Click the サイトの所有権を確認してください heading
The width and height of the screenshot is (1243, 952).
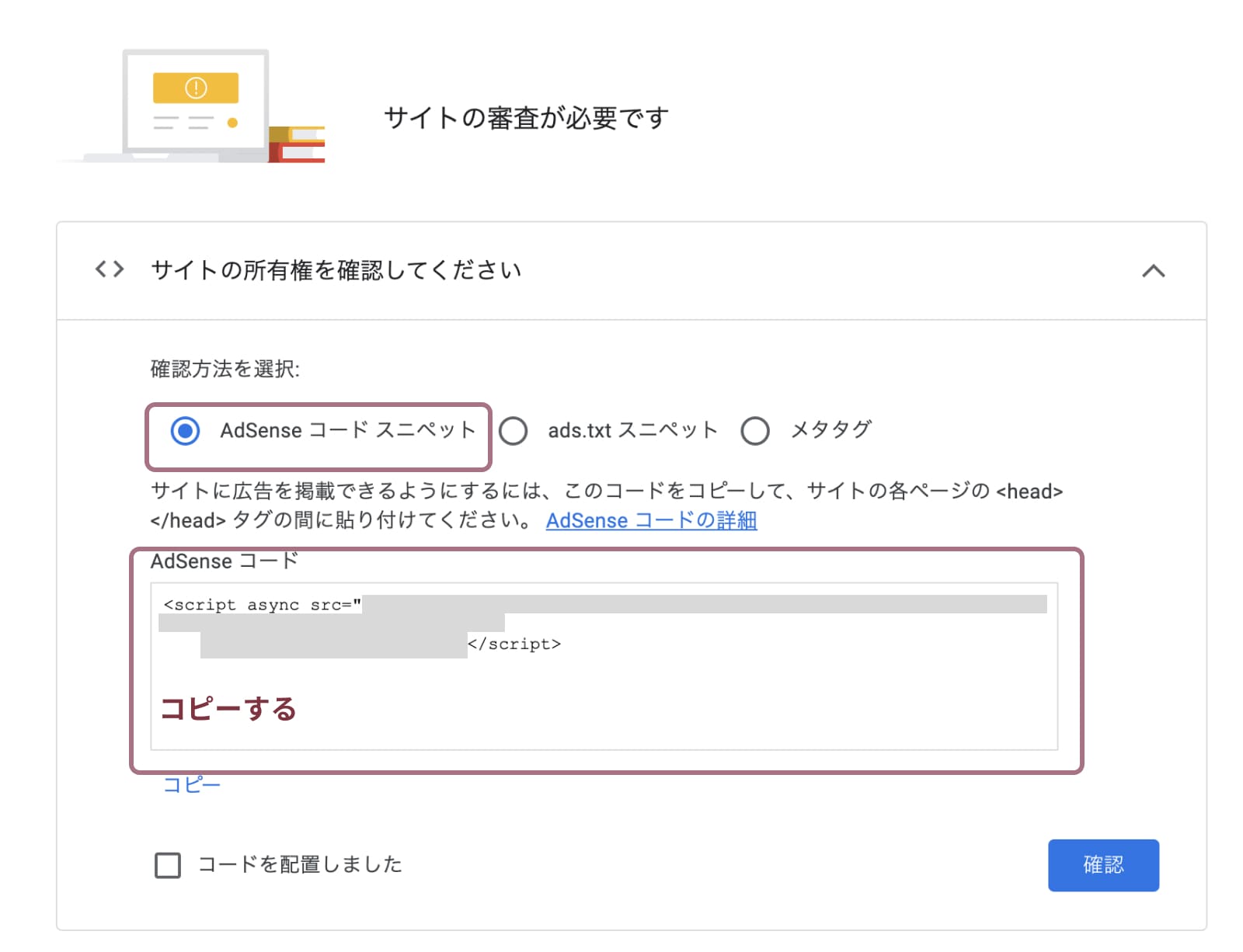click(336, 270)
